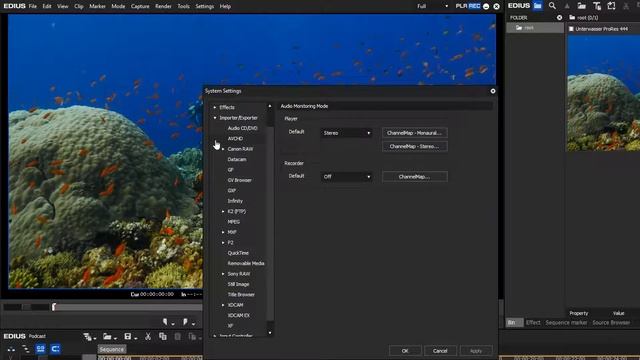Click settings tree scrollbar down arrow
Image resolution: width=640 pixels, height=360 pixels.
click(x=270, y=333)
